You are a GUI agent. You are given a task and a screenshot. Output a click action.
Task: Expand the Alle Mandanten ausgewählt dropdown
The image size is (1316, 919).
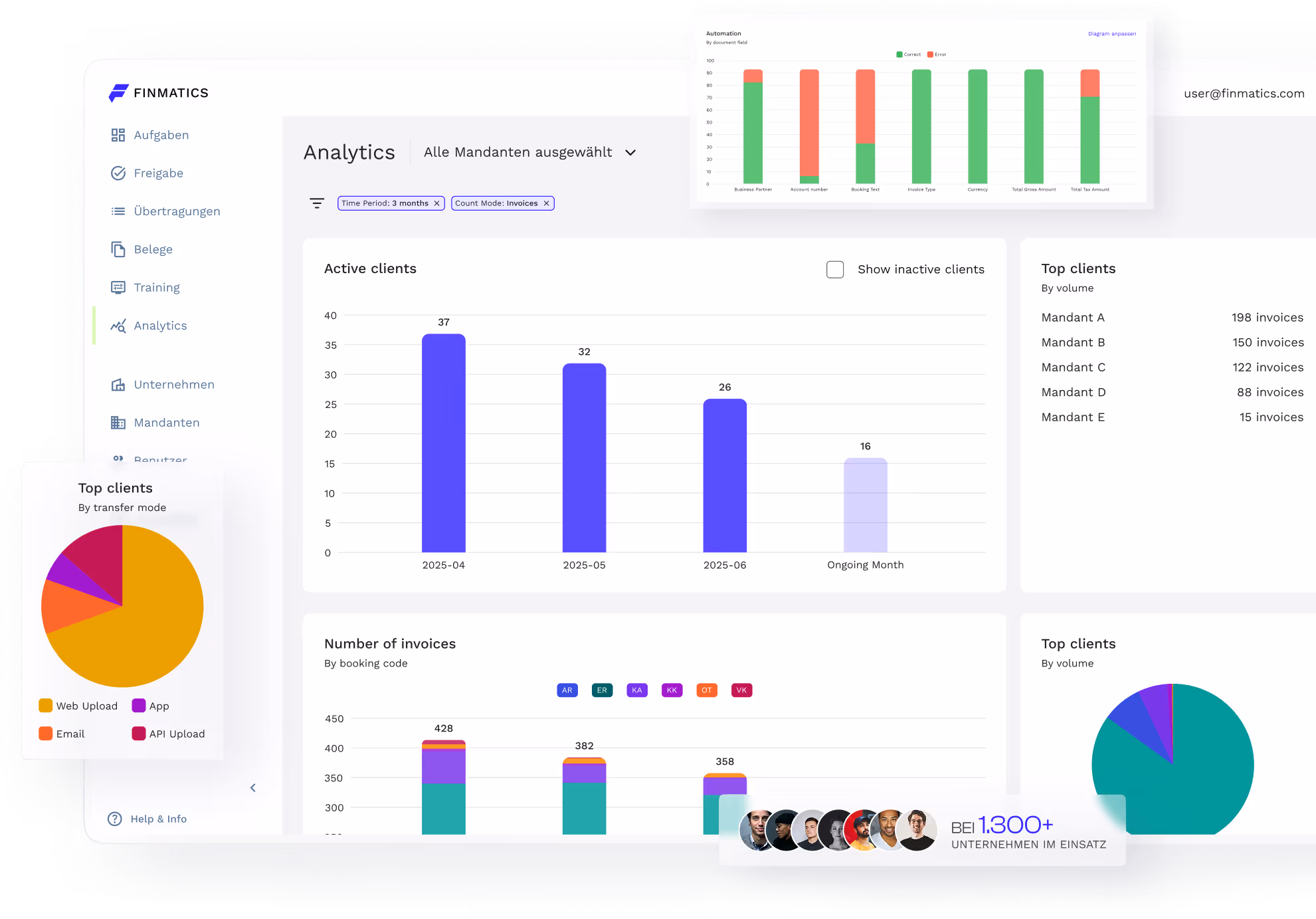point(630,153)
